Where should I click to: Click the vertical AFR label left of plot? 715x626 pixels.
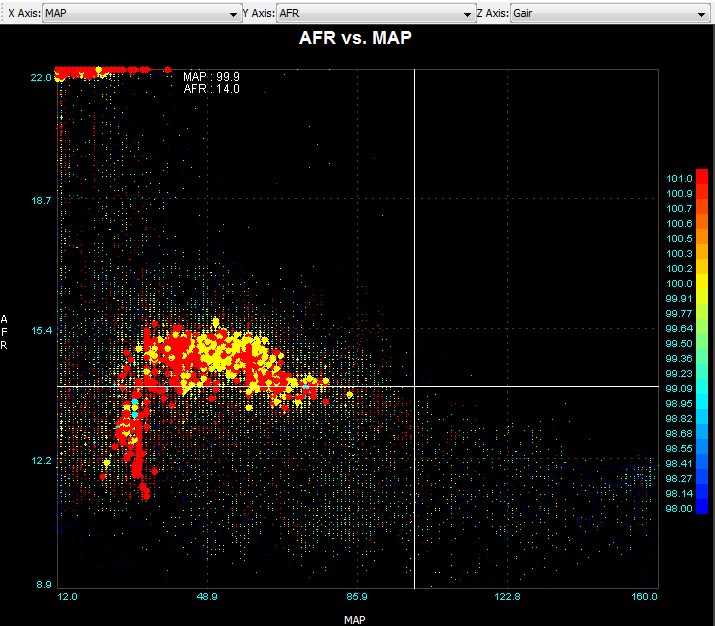pyautogui.click(x=5, y=332)
